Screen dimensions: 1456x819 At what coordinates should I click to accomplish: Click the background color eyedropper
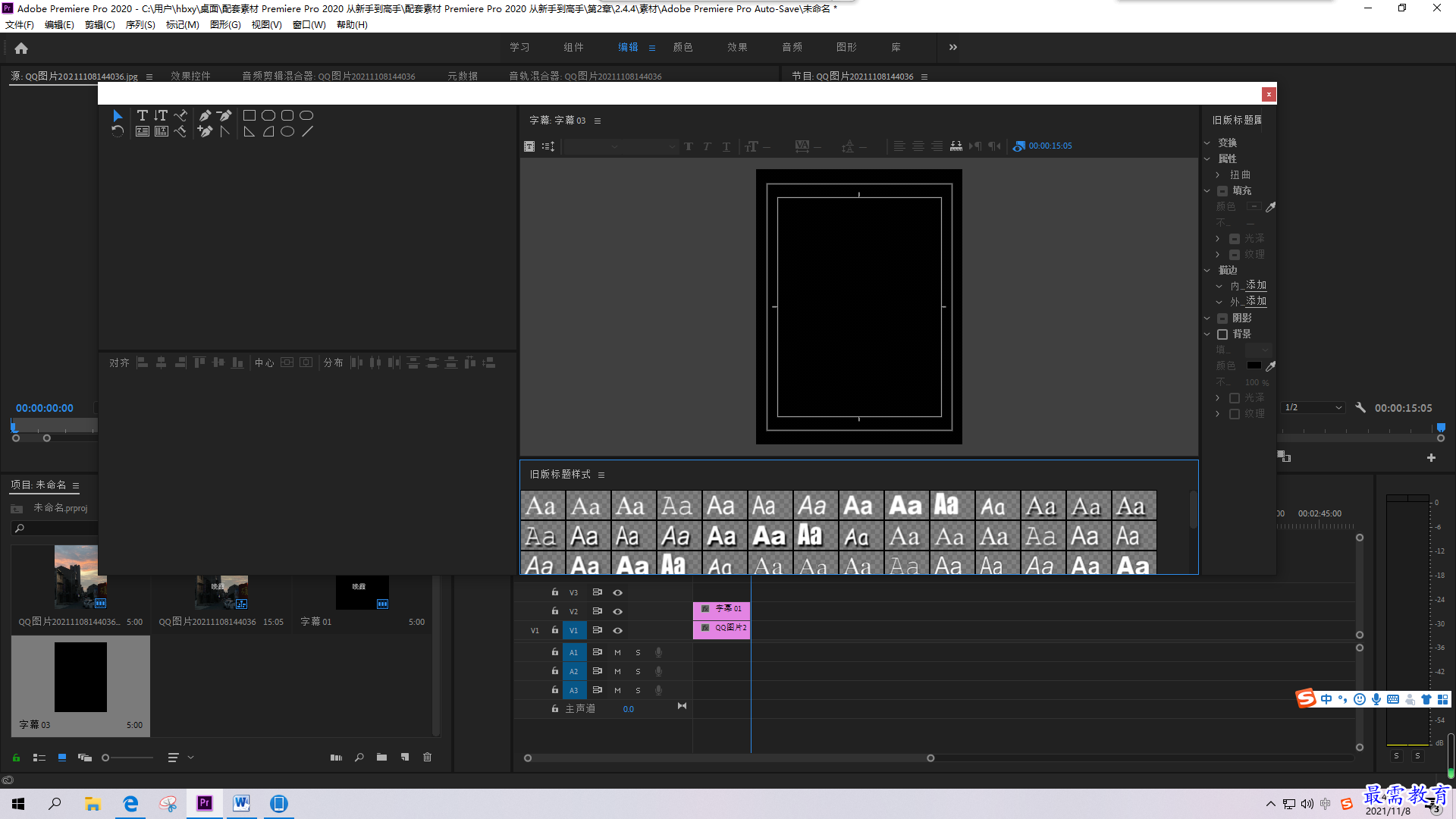[1271, 366]
